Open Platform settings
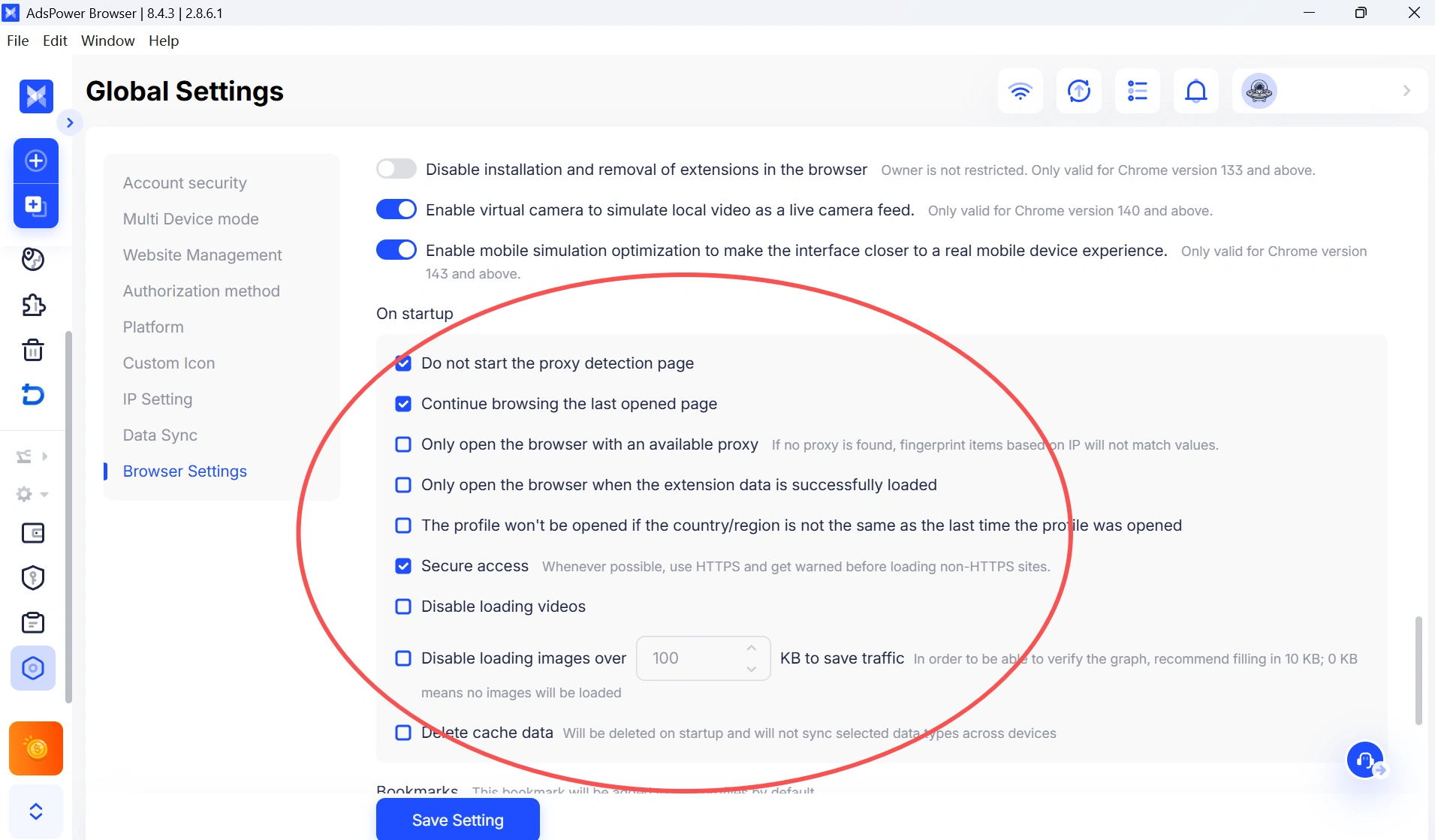 [x=153, y=327]
